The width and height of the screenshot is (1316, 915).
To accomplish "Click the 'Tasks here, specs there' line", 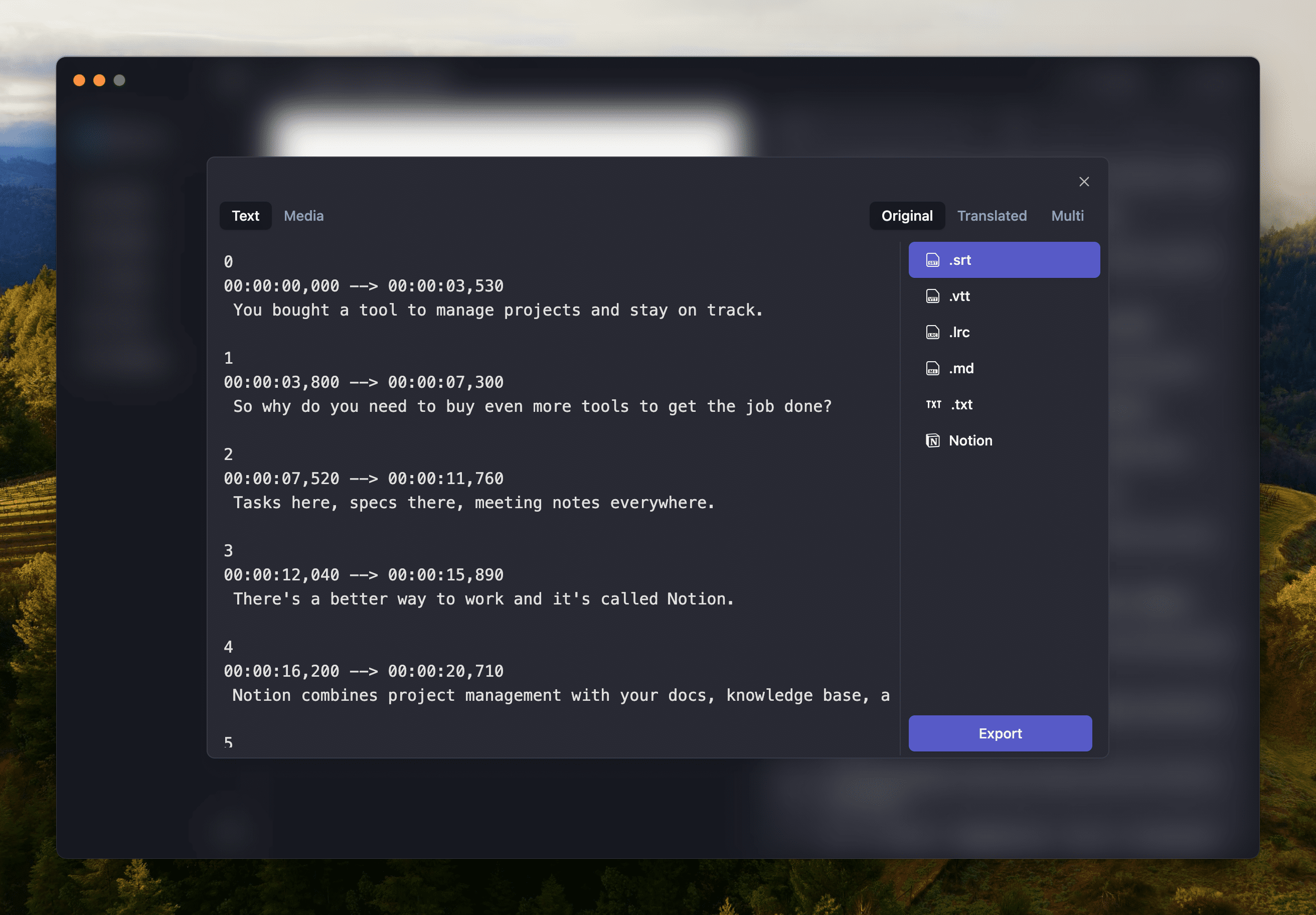I will tap(473, 503).
